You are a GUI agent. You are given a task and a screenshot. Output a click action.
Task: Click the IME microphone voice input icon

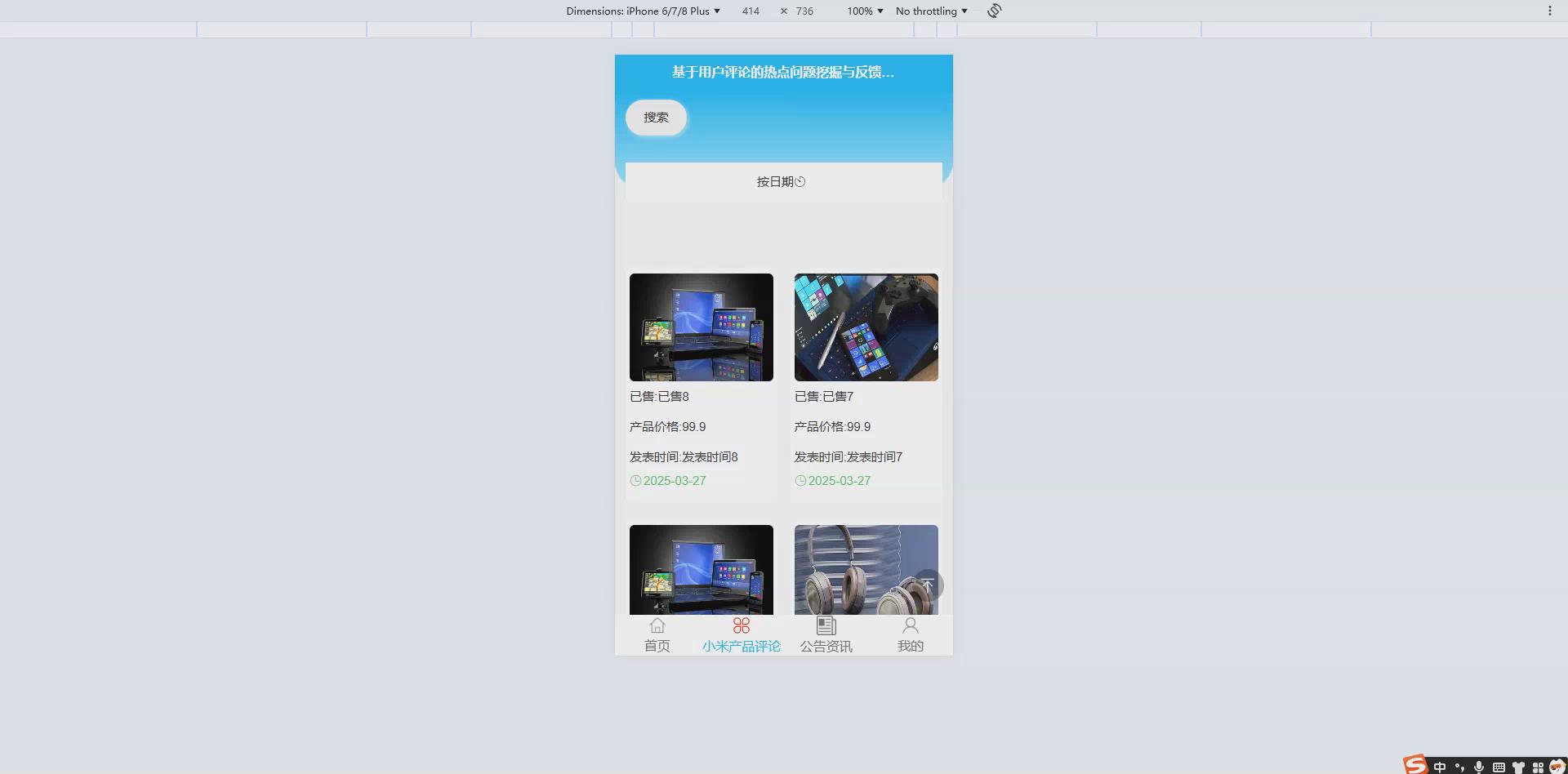[x=1478, y=767]
